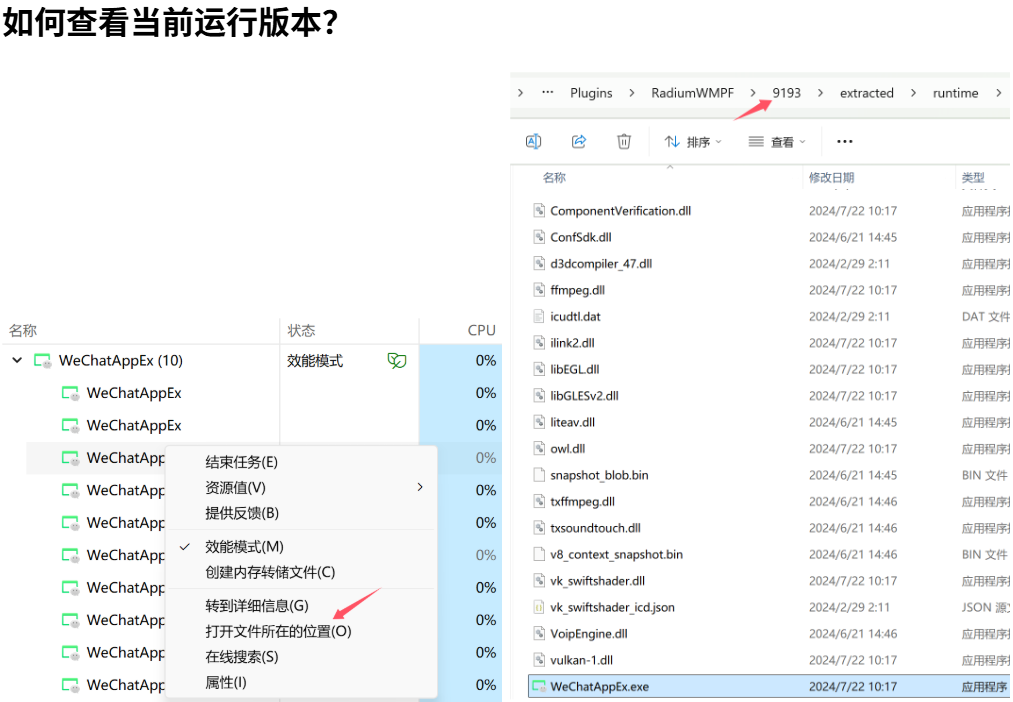
Task: Click the WeChatAppEx.exe file icon
Action: click(539, 687)
